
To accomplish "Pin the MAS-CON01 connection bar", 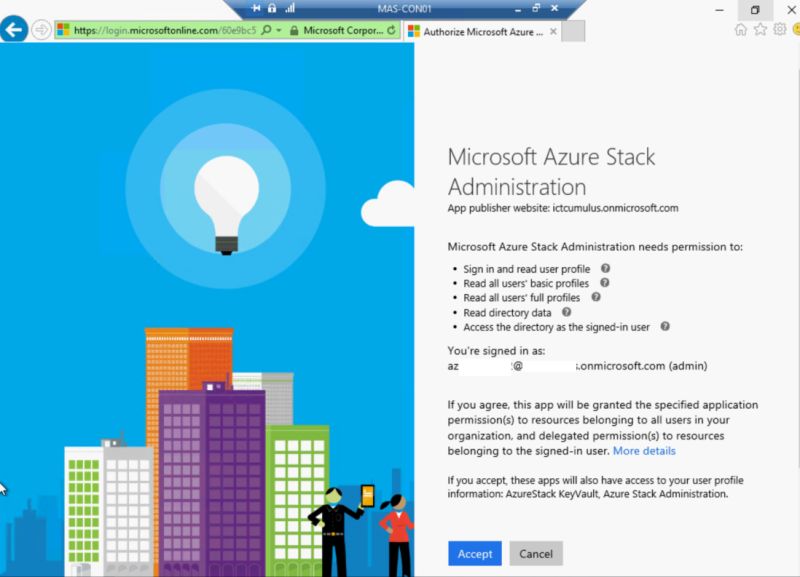I will tap(257, 8).
